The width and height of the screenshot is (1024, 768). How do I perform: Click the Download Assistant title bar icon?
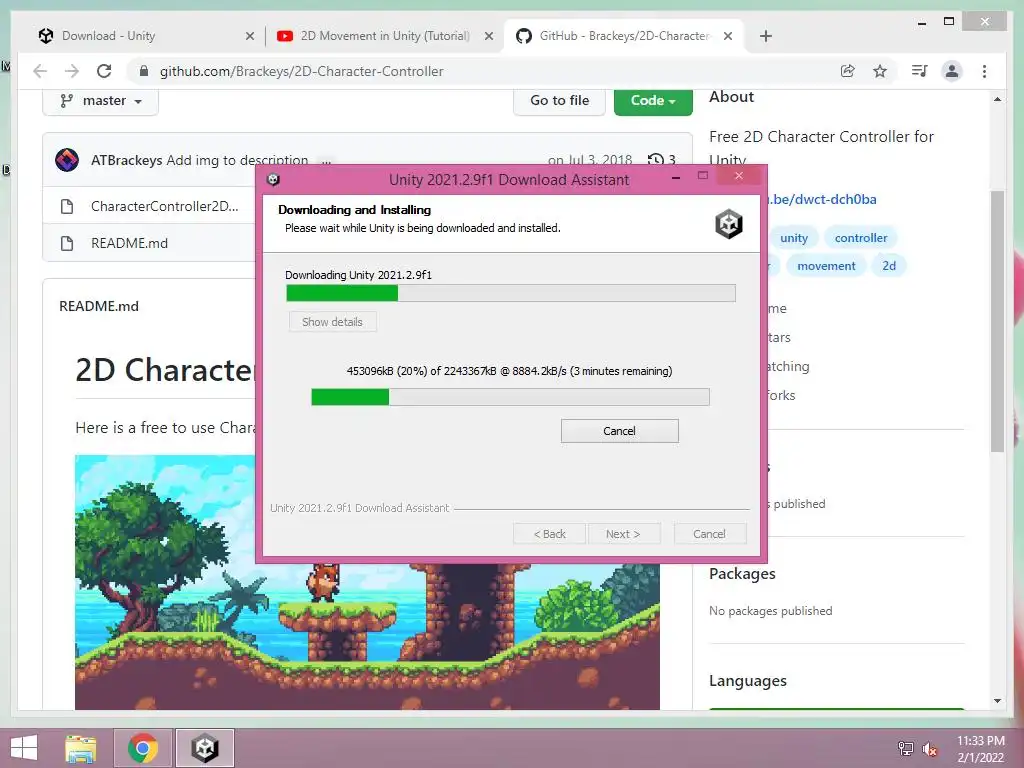tap(273, 180)
